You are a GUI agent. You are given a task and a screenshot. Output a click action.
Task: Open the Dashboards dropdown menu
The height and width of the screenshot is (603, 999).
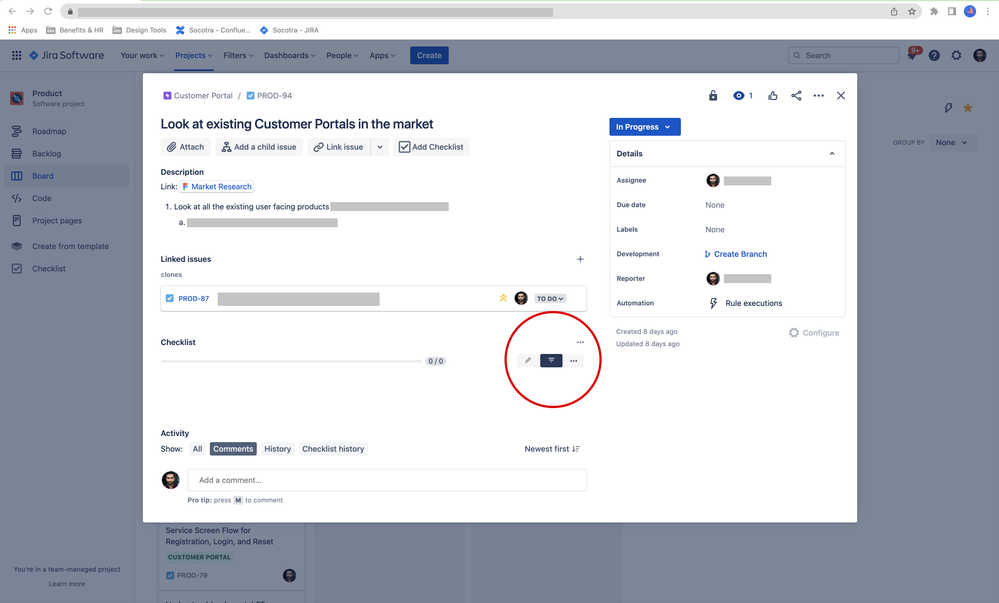point(290,55)
